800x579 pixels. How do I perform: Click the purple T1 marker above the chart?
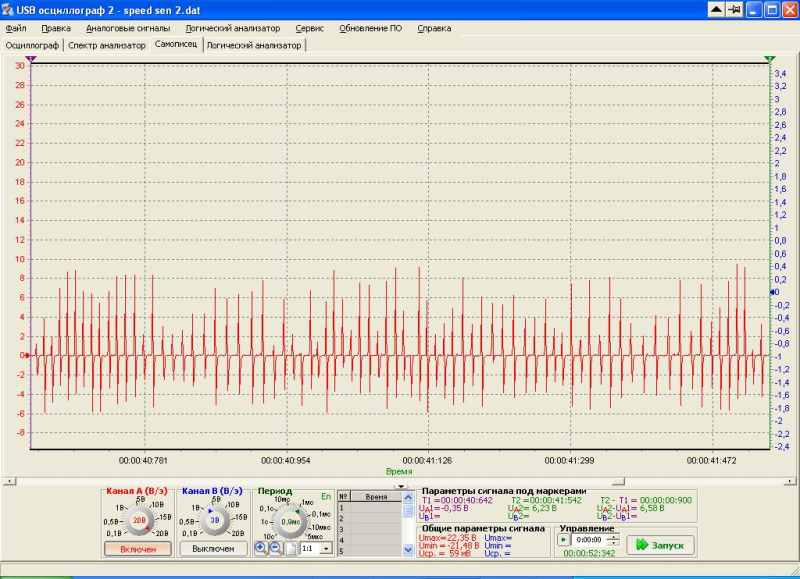(31, 60)
